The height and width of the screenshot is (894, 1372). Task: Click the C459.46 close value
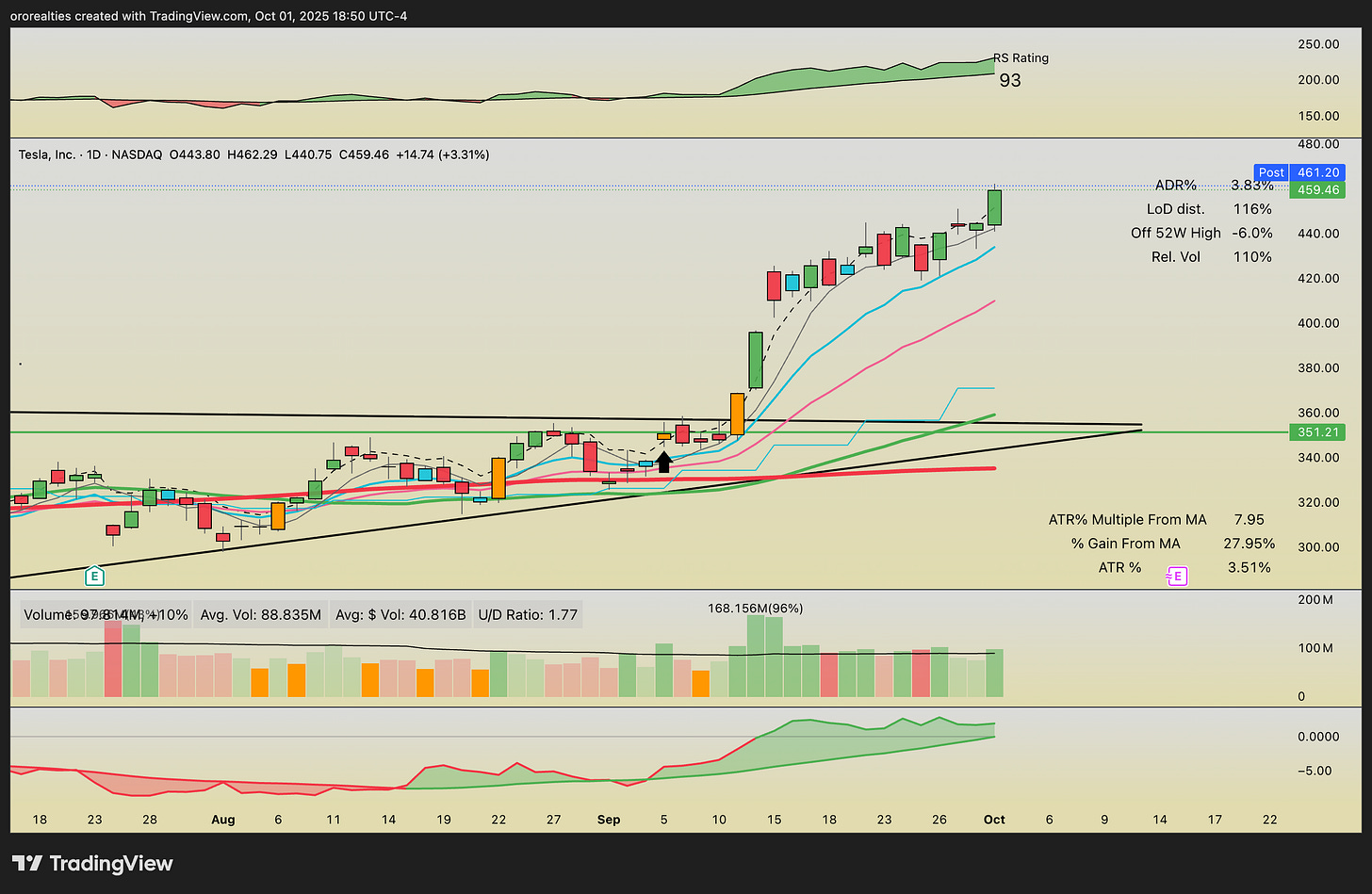tap(364, 154)
